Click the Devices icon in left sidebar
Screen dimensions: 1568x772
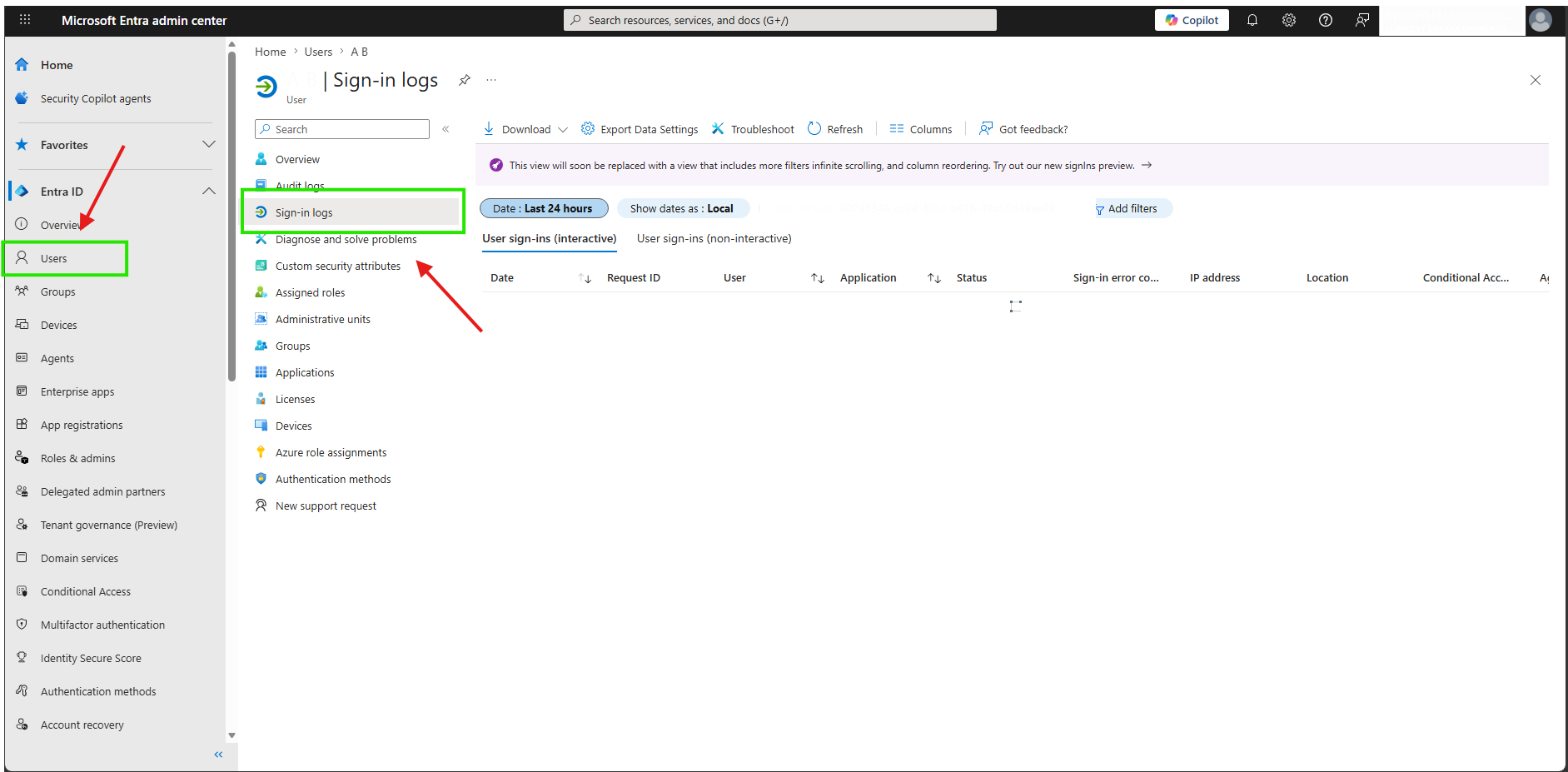(22, 325)
